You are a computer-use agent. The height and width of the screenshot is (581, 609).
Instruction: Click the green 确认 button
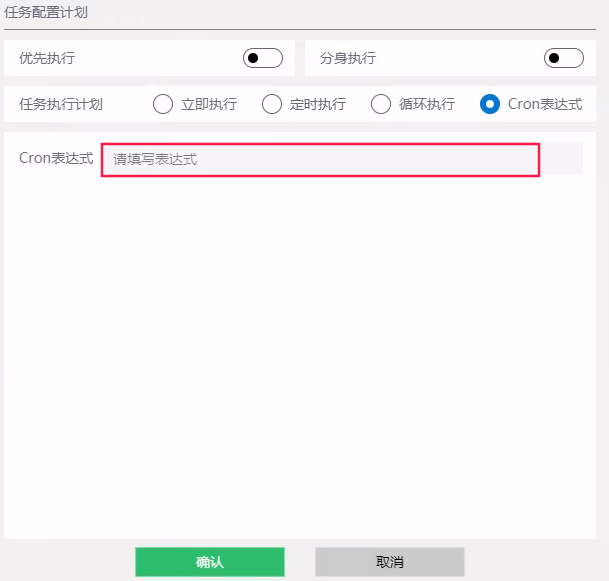coord(210,562)
